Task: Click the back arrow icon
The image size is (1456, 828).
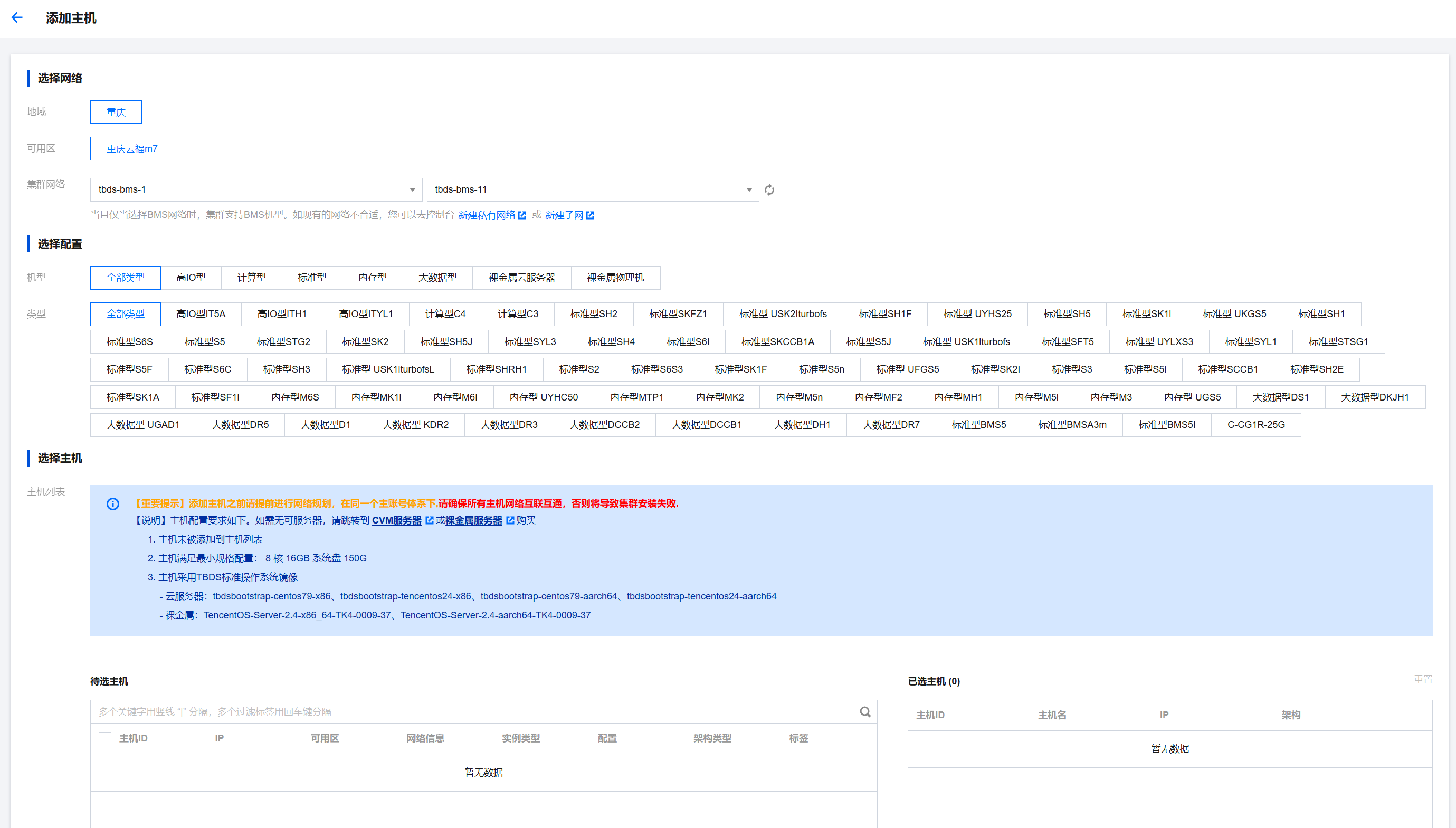Action: (17, 17)
